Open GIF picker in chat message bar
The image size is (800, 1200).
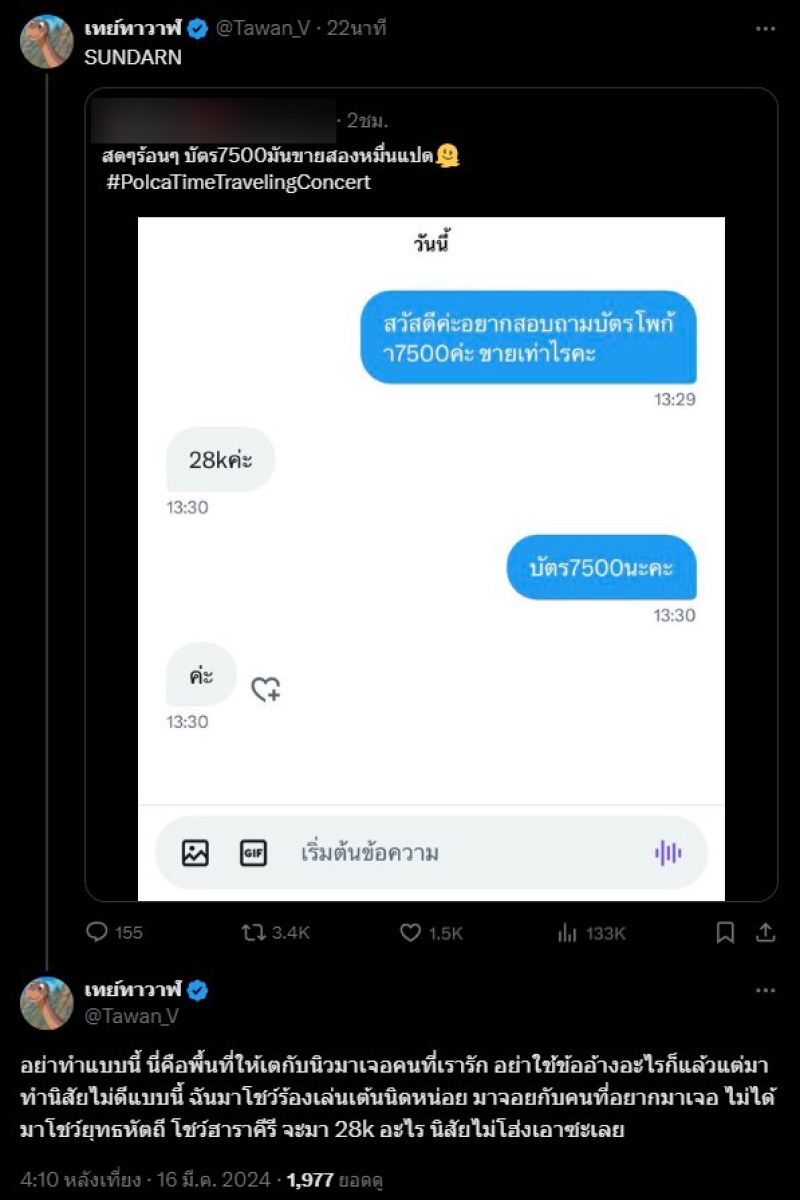coord(253,852)
